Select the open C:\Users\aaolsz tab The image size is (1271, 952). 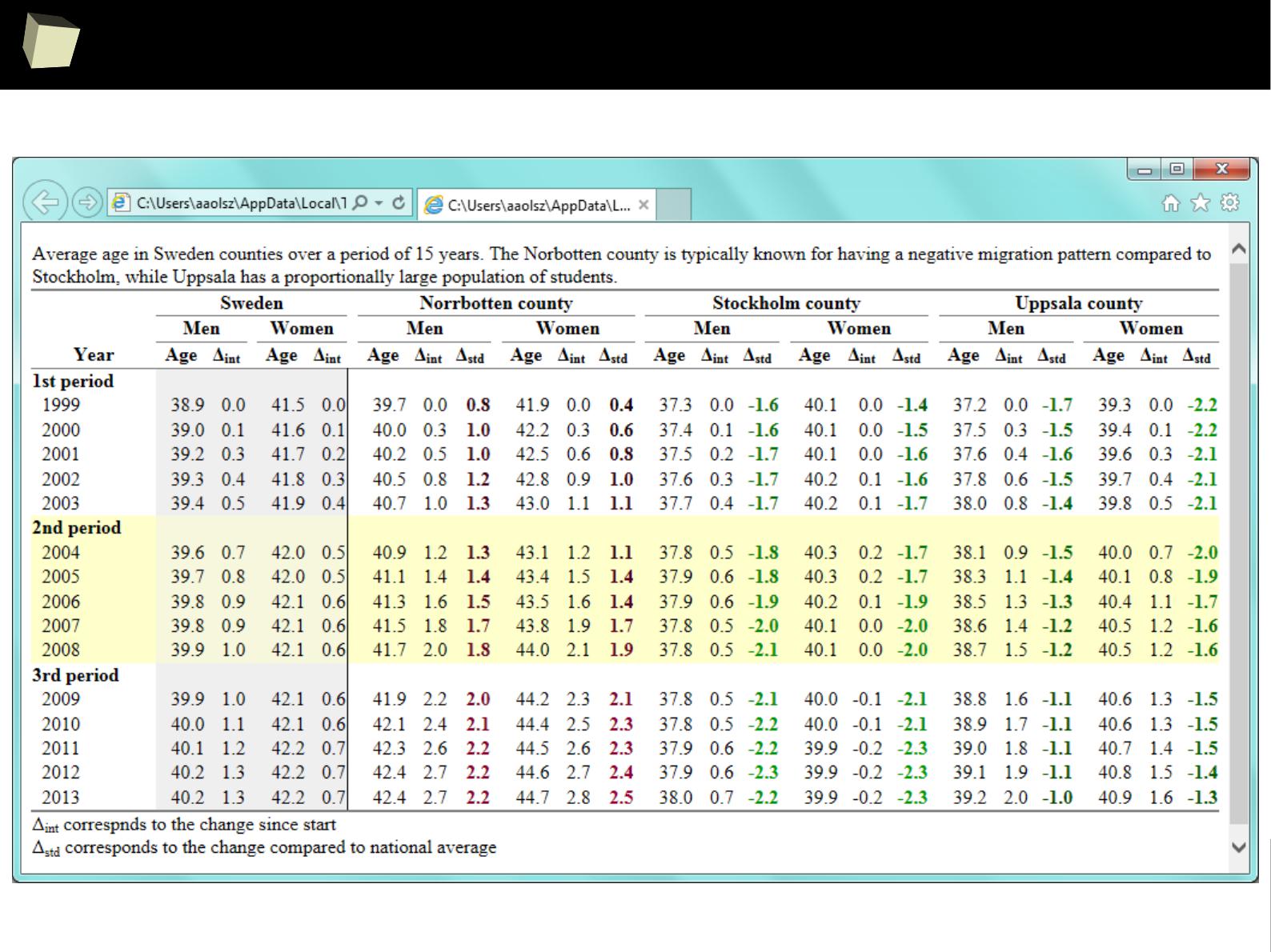tap(536, 206)
